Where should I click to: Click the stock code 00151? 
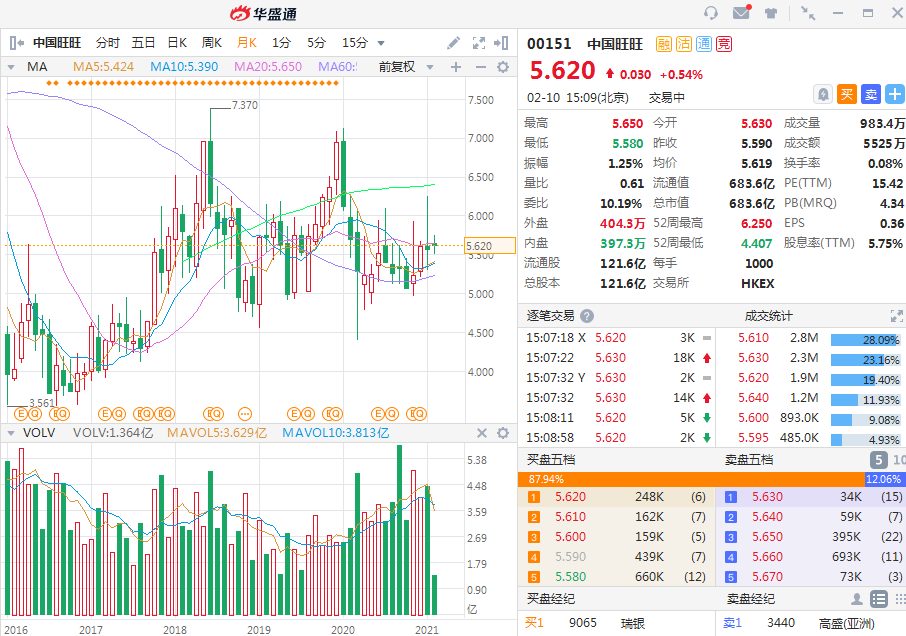point(549,44)
